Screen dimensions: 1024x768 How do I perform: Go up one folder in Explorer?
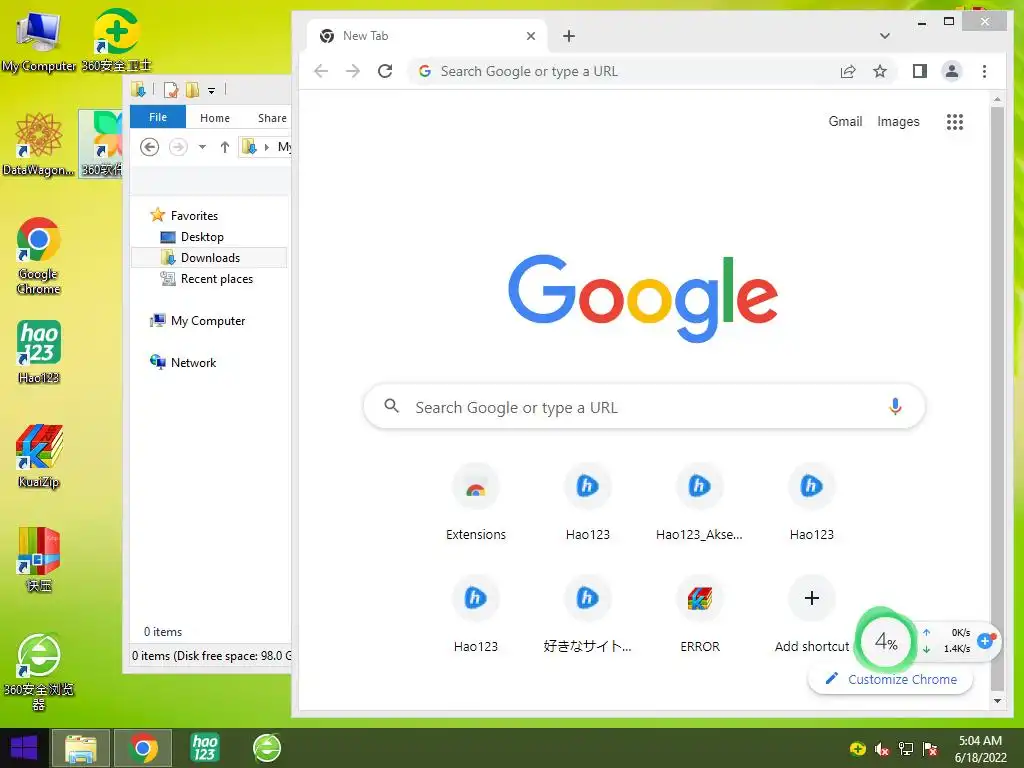click(225, 147)
